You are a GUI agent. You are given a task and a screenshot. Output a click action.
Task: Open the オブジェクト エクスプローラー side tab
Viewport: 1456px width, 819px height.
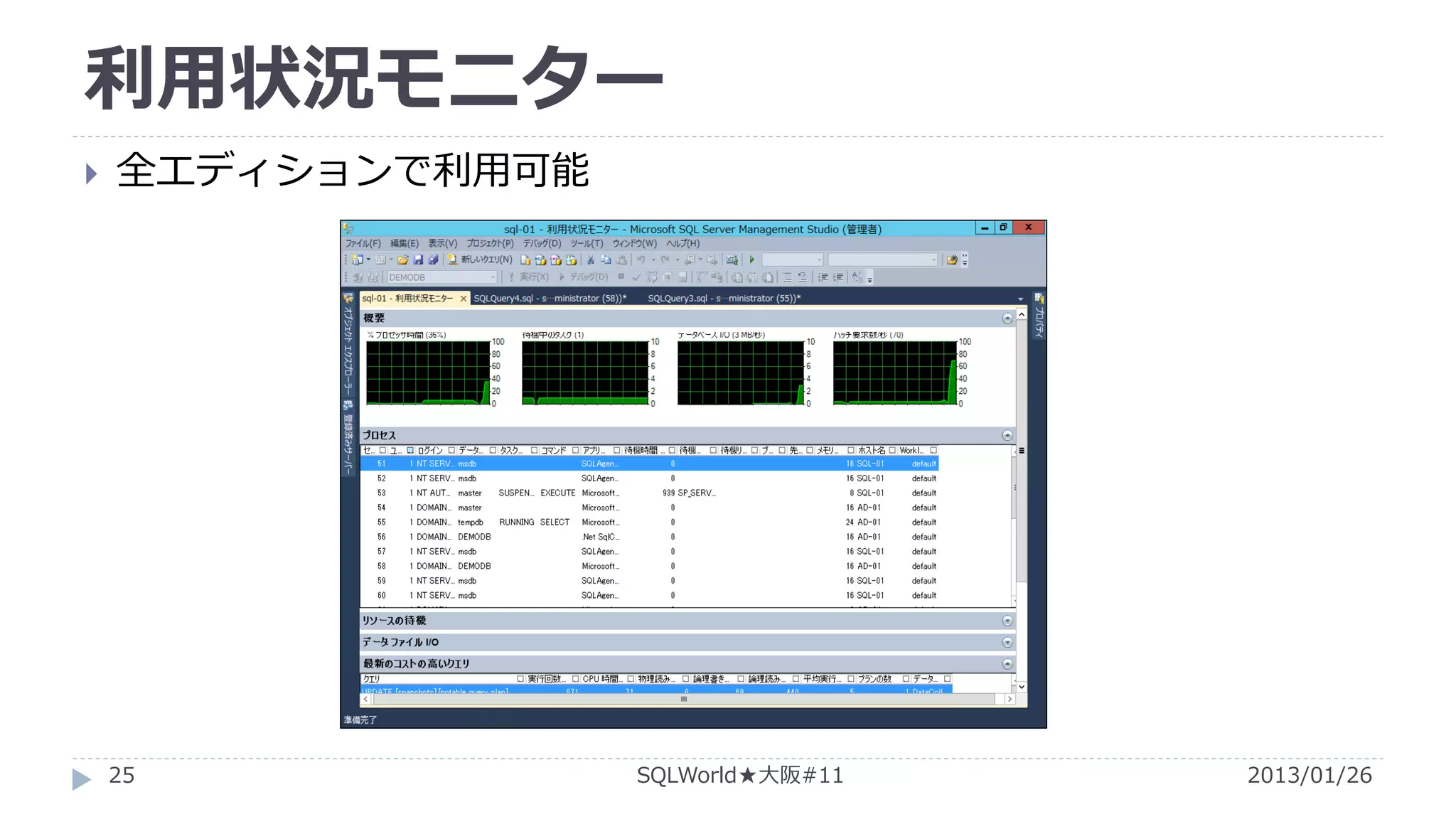(x=348, y=345)
